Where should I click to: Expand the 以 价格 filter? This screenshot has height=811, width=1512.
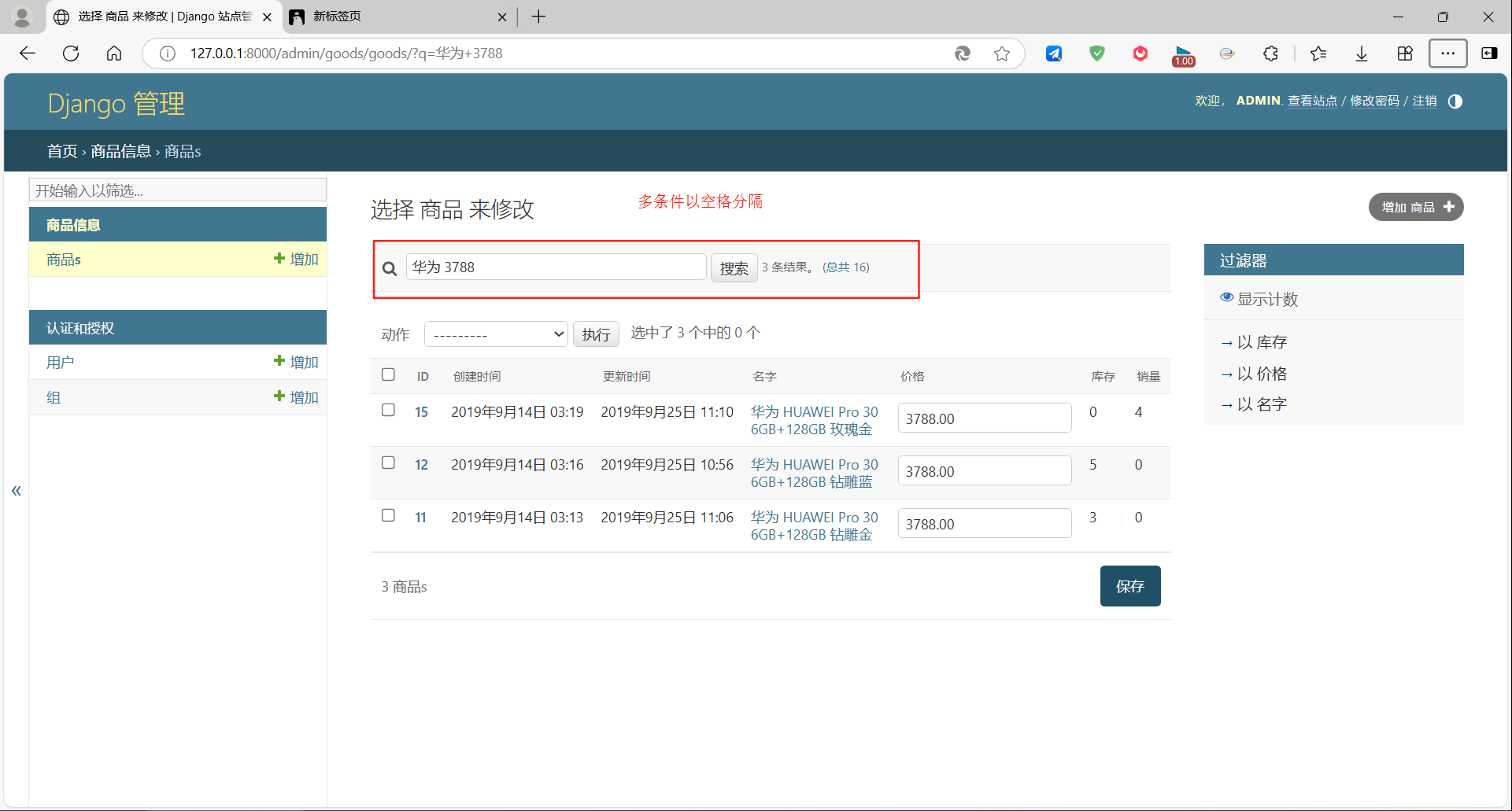click(1253, 374)
